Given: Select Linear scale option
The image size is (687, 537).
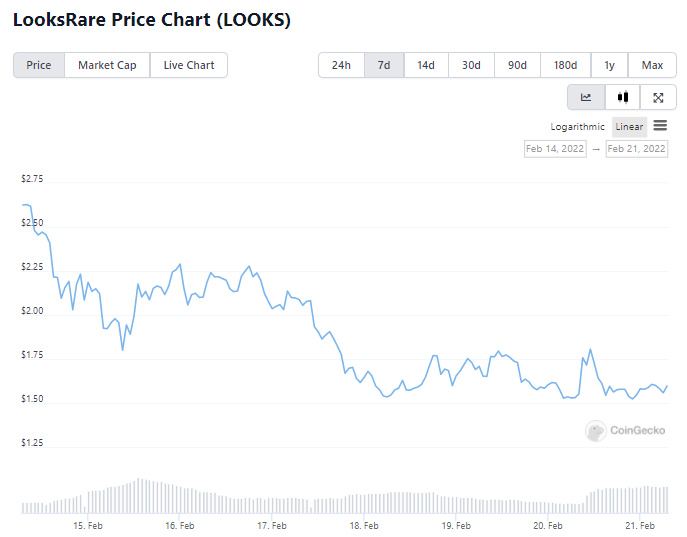Looking at the screenshot, I should click(x=629, y=127).
